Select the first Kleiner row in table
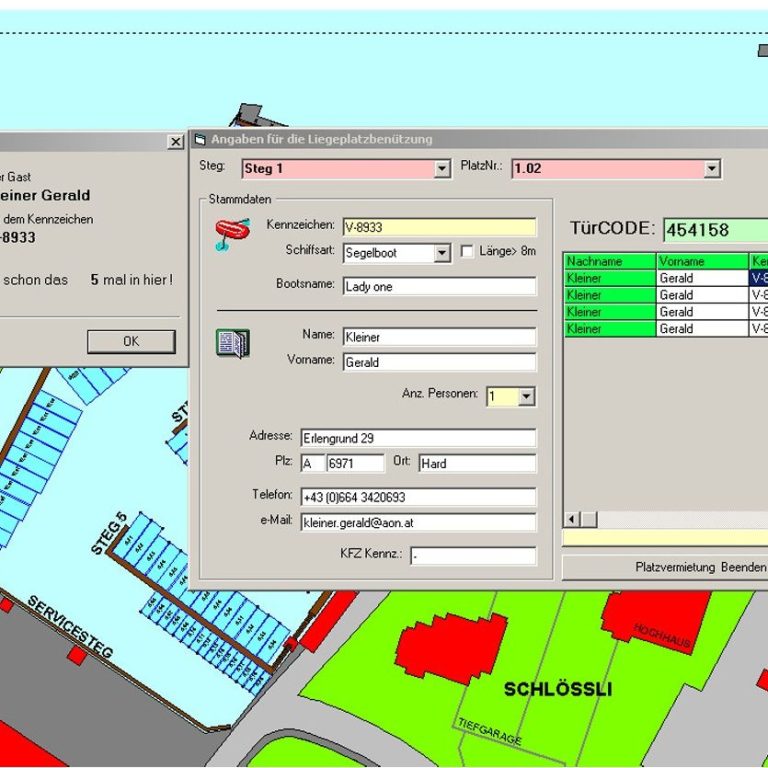Screen dimensions: 768x768 (609, 278)
